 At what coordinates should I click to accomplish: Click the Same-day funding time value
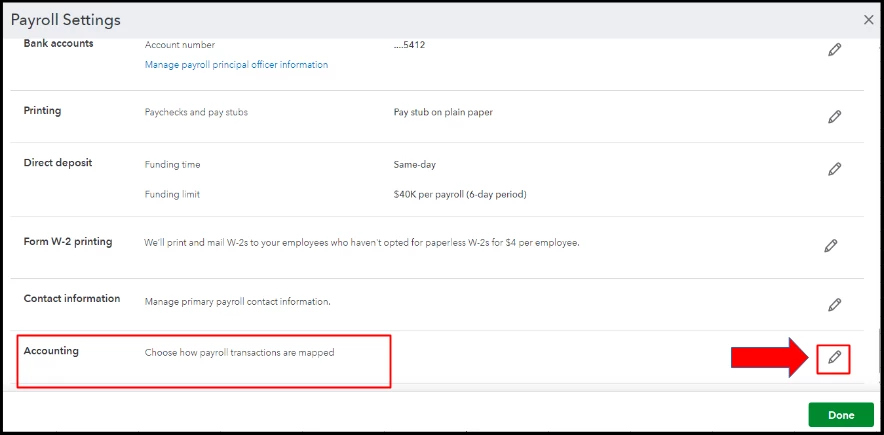point(414,165)
